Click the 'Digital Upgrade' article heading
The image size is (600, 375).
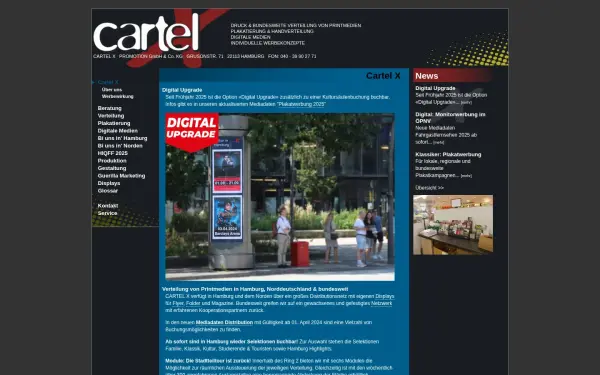tap(182, 90)
